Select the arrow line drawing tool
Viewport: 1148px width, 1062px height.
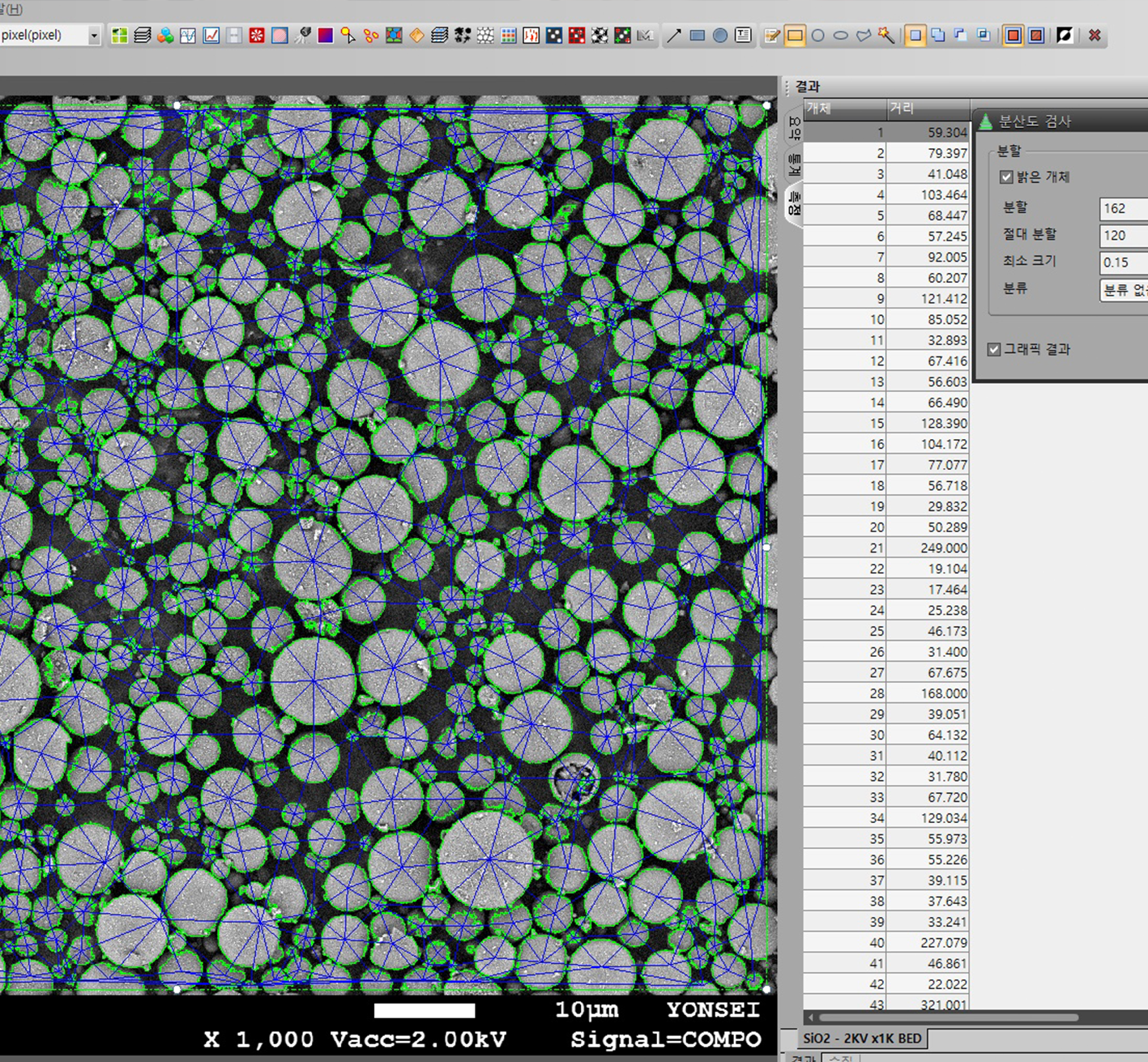674,36
